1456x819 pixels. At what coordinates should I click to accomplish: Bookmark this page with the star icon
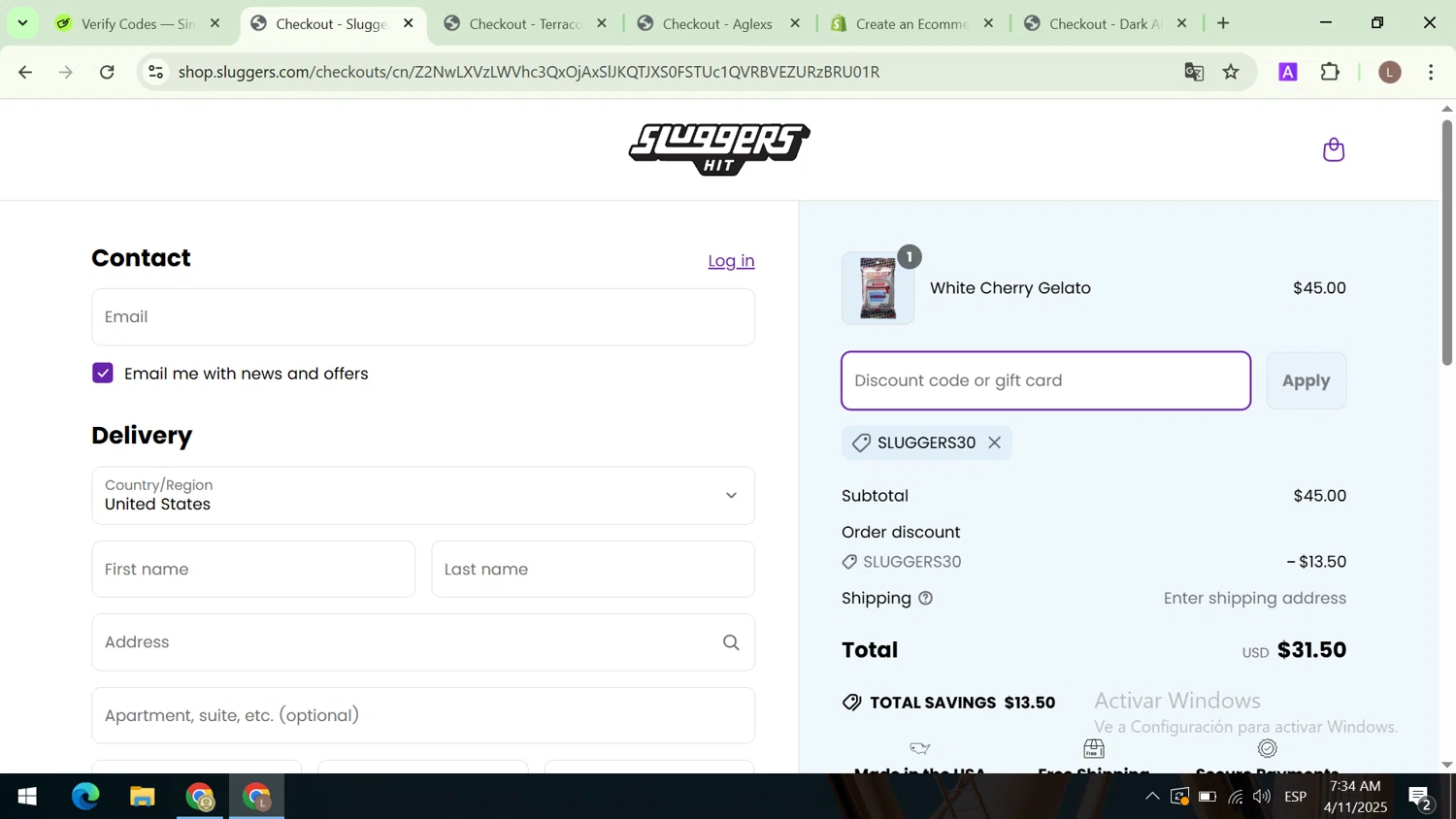pyautogui.click(x=1231, y=72)
